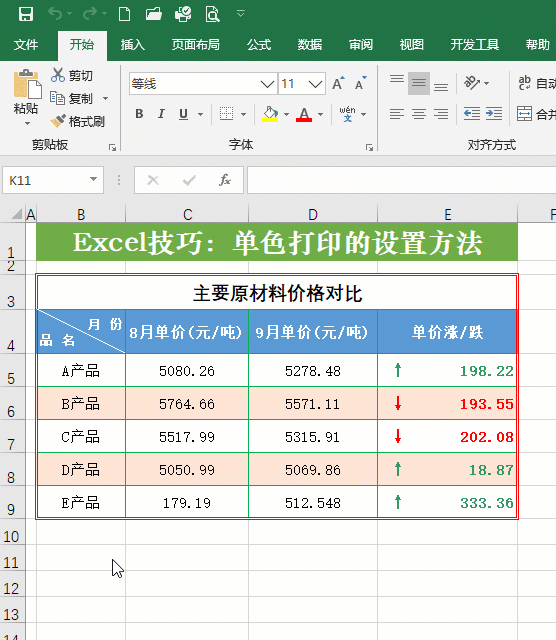Viewport: 556px width, 640px height.
Task: Click the Redo arrow icon
Action: (x=90, y=14)
